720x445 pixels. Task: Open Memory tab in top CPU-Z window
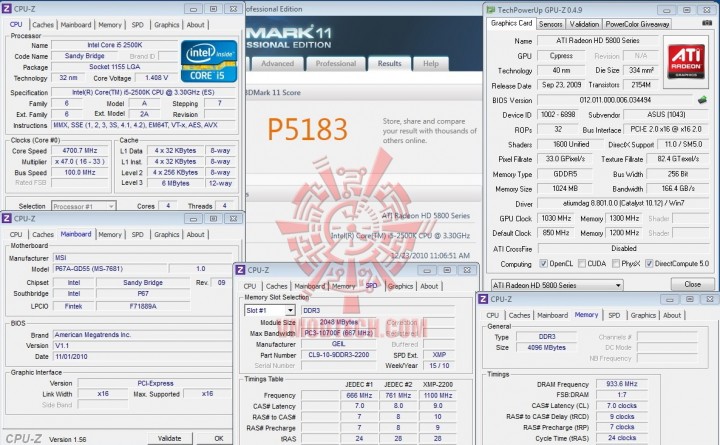[x=110, y=25]
